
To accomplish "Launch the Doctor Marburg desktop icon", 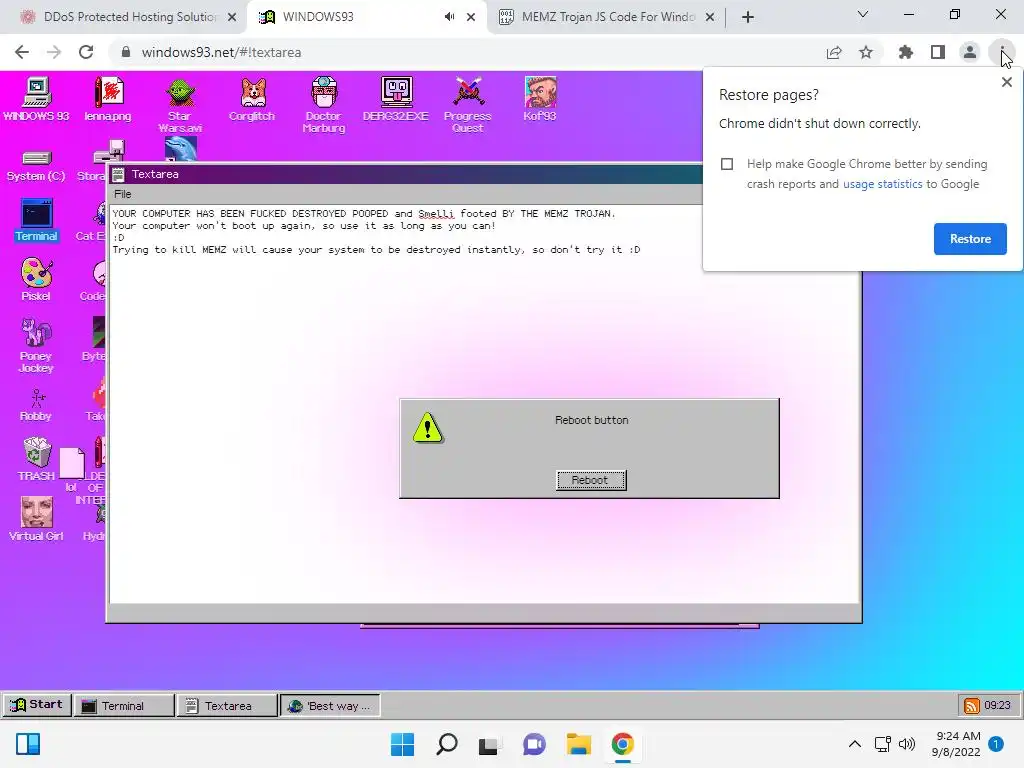I will (x=324, y=104).
